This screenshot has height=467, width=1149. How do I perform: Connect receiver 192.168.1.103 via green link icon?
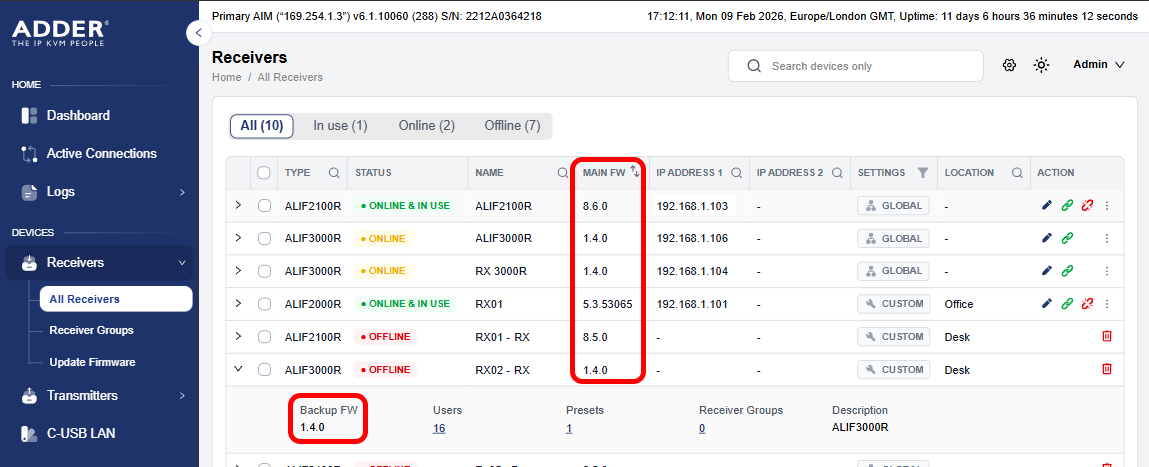(x=1068, y=206)
